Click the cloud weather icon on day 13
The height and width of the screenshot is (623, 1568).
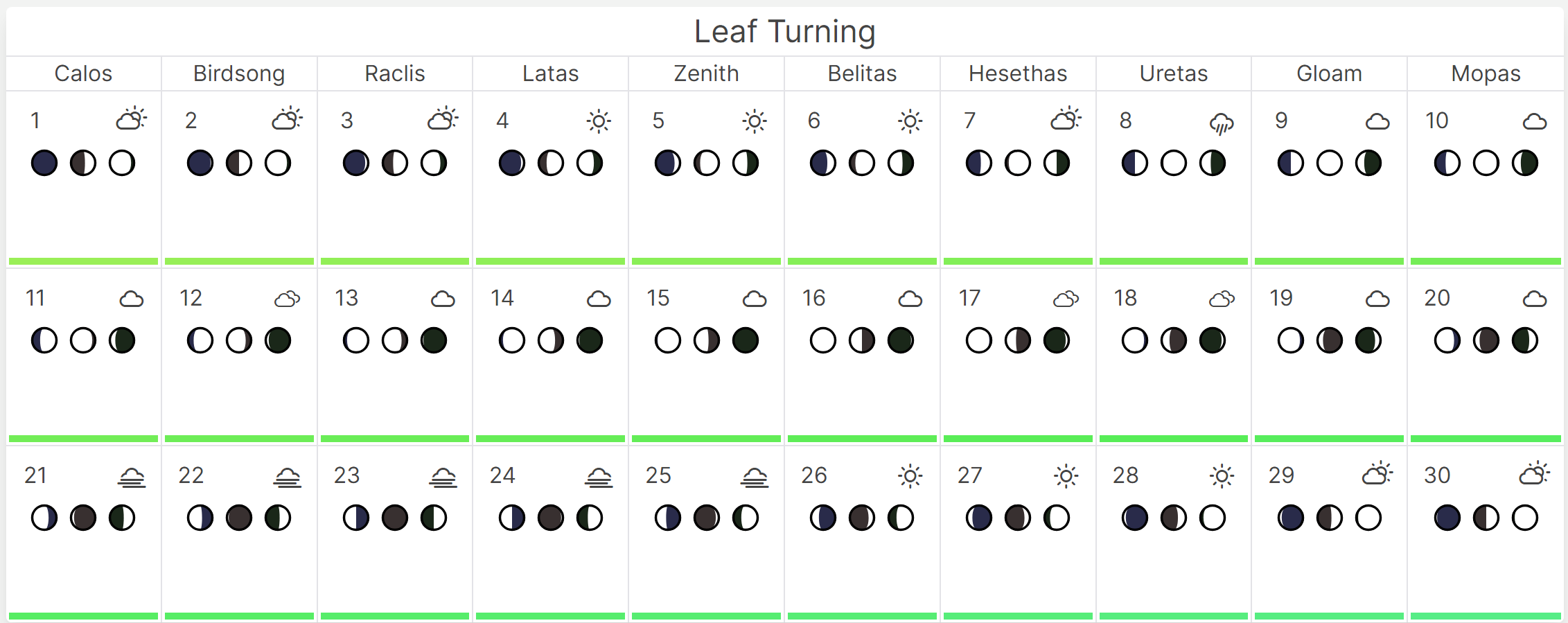tap(443, 299)
